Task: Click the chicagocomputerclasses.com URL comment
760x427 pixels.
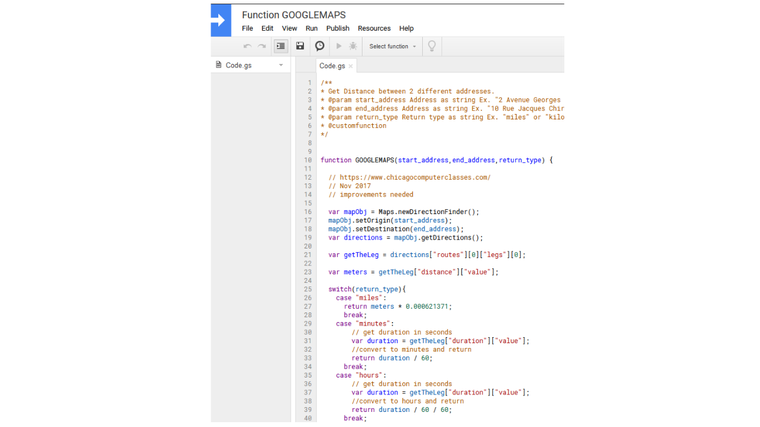Action: [x=410, y=177]
